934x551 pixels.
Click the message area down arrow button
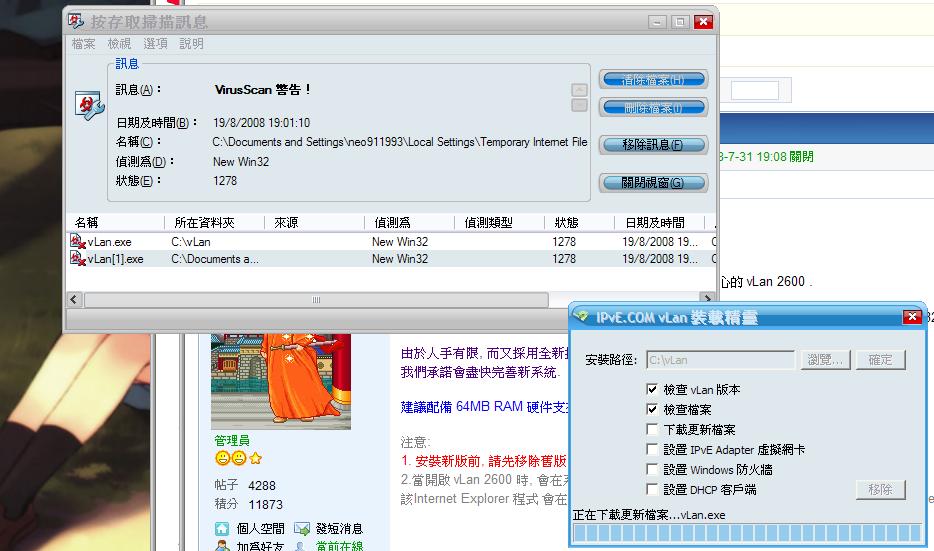click(x=579, y=105)
